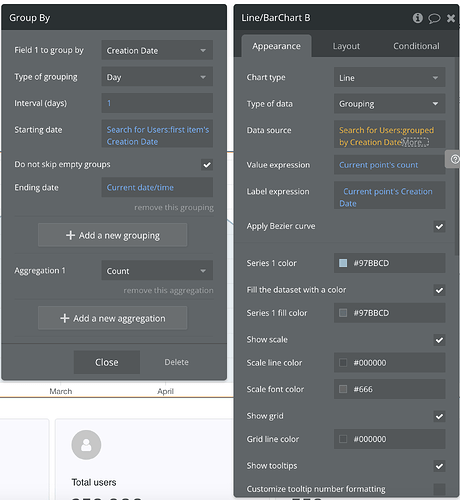This screenshot has width=460, height=500.
Task: Open the Grid line color swatch
Action: tap(343, 439)
